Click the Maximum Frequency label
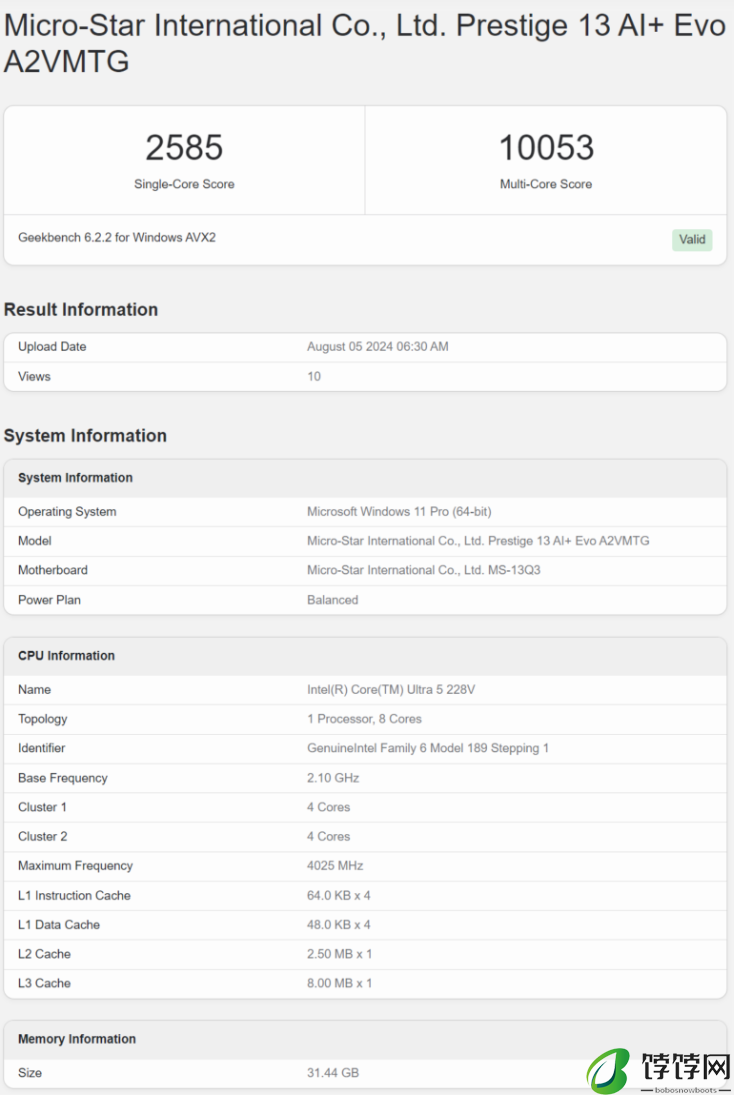This screenshot has width=734, height=1095. click(x=75, y=866)
